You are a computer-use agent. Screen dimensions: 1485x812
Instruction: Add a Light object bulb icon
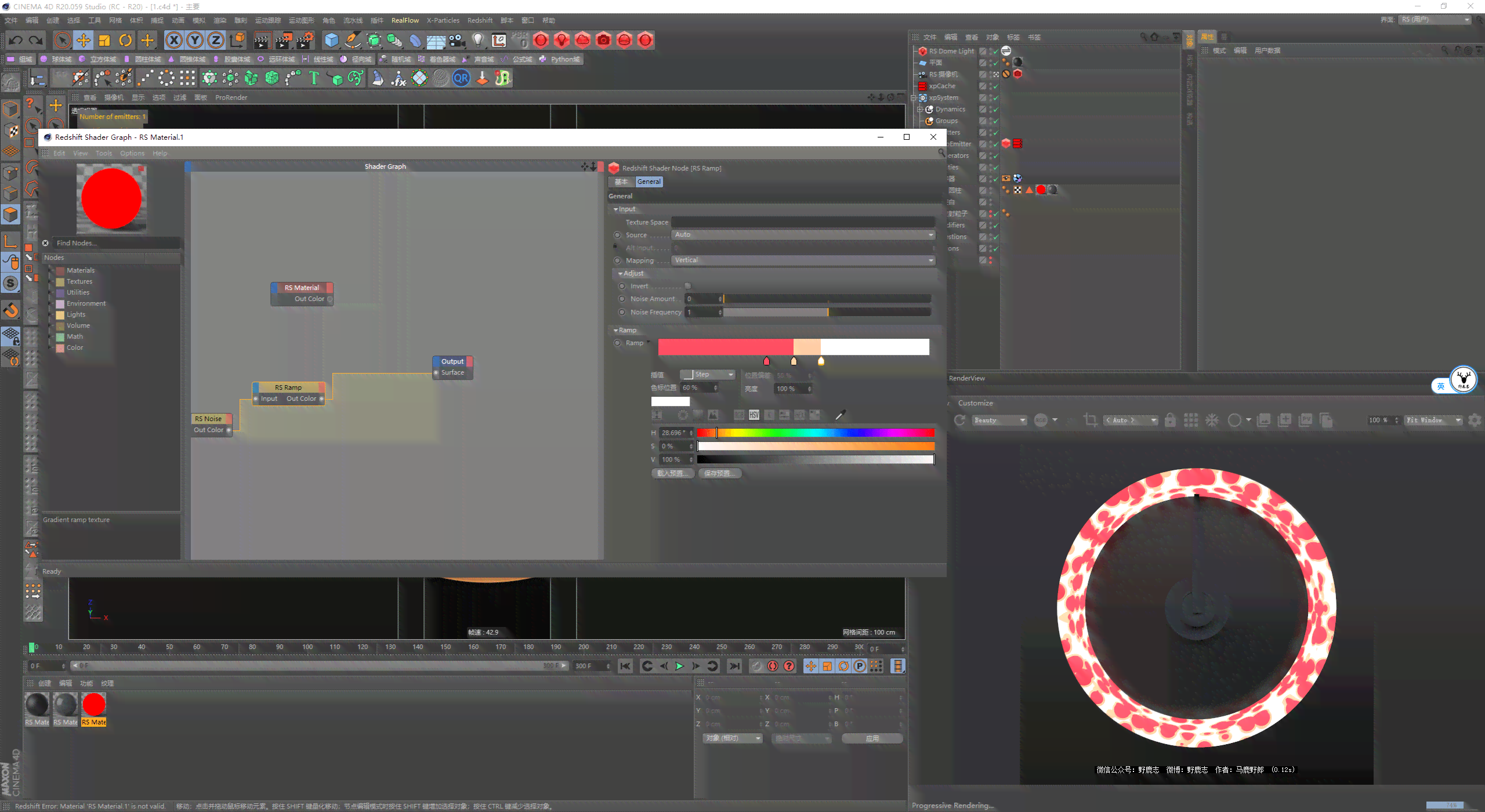tap(477, 40)
